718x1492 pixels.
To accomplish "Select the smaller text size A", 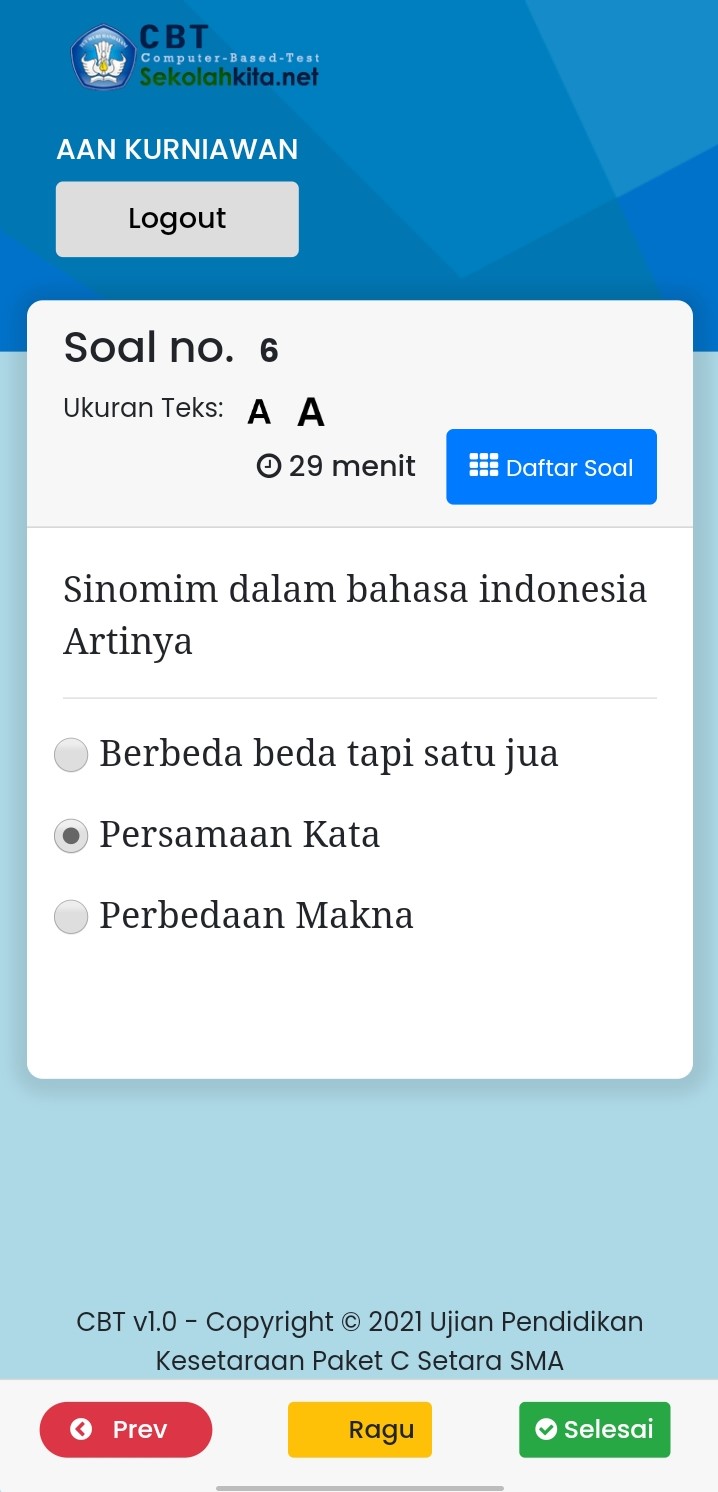I will pos(259,412).
